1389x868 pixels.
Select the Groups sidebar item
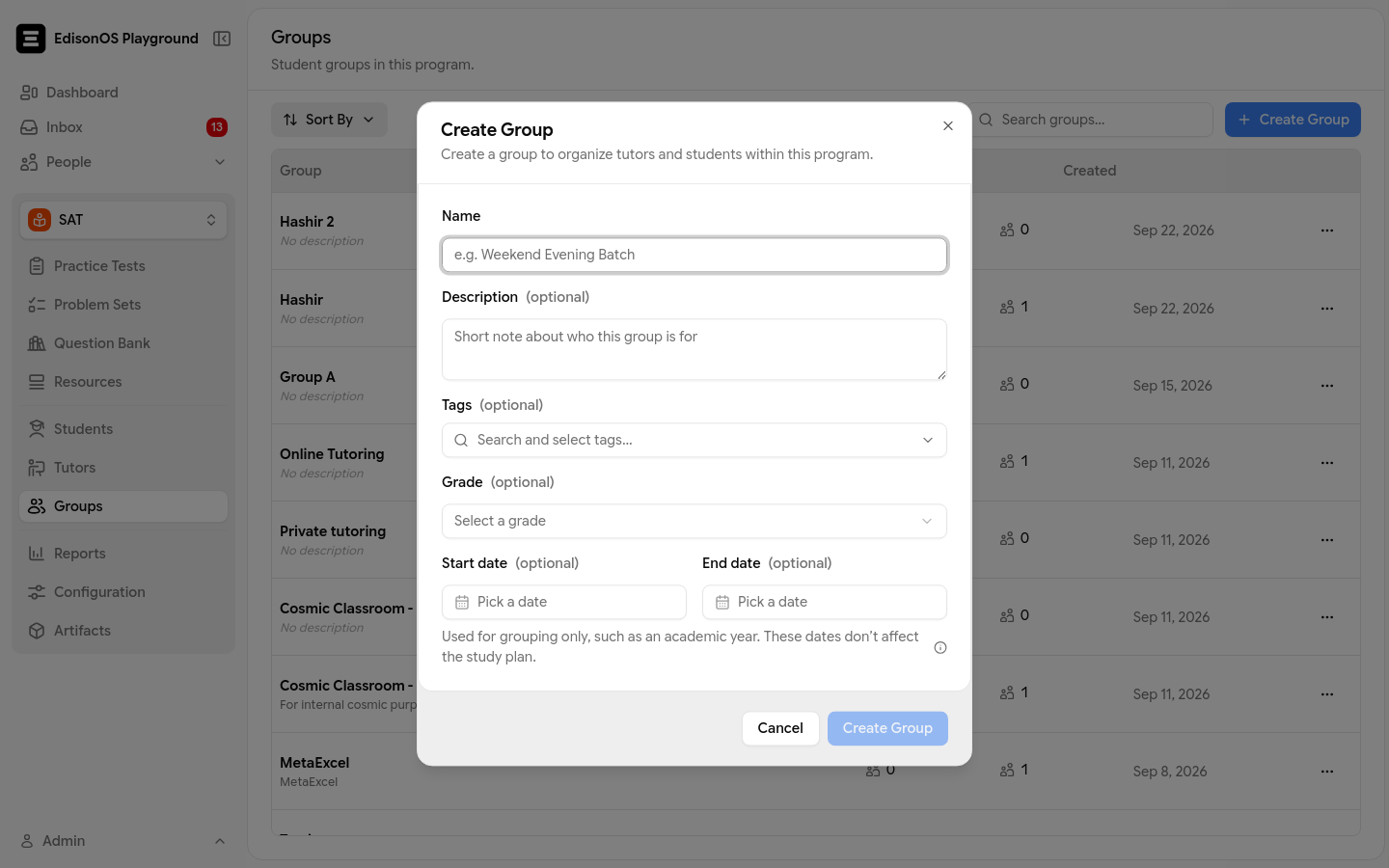(123, 506)
